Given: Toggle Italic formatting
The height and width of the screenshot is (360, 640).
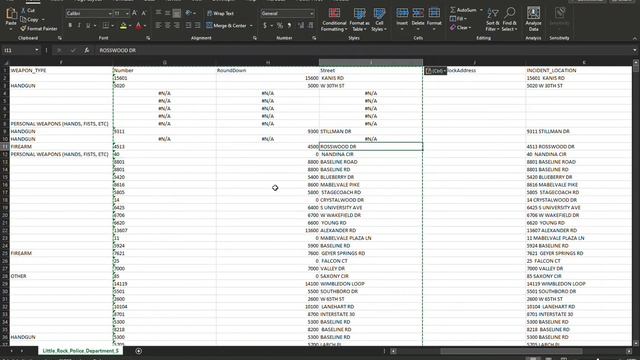Looking at the screenshot, I should click(79, 26).
